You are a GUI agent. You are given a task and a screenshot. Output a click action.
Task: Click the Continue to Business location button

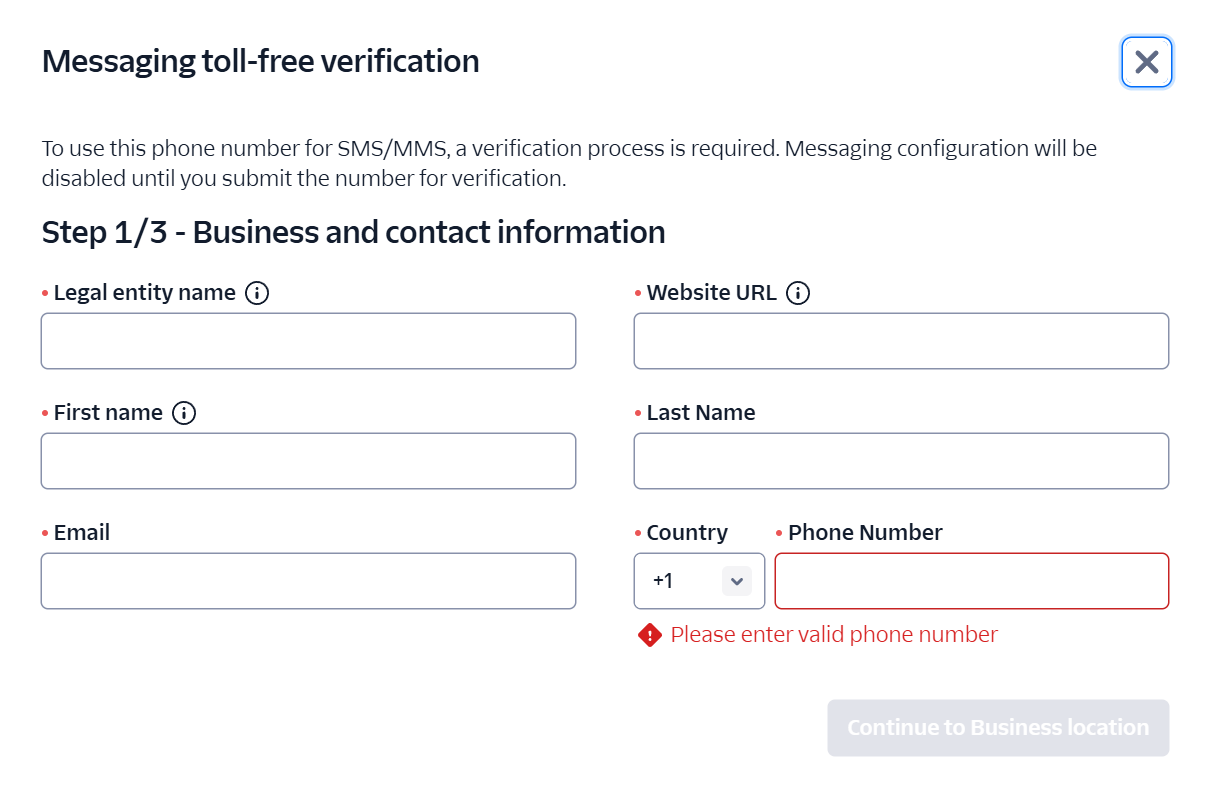click(x=997, y=728)
